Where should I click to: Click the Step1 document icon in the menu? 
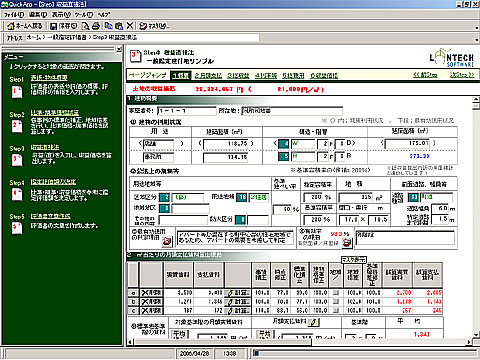[x=17, y=92]
